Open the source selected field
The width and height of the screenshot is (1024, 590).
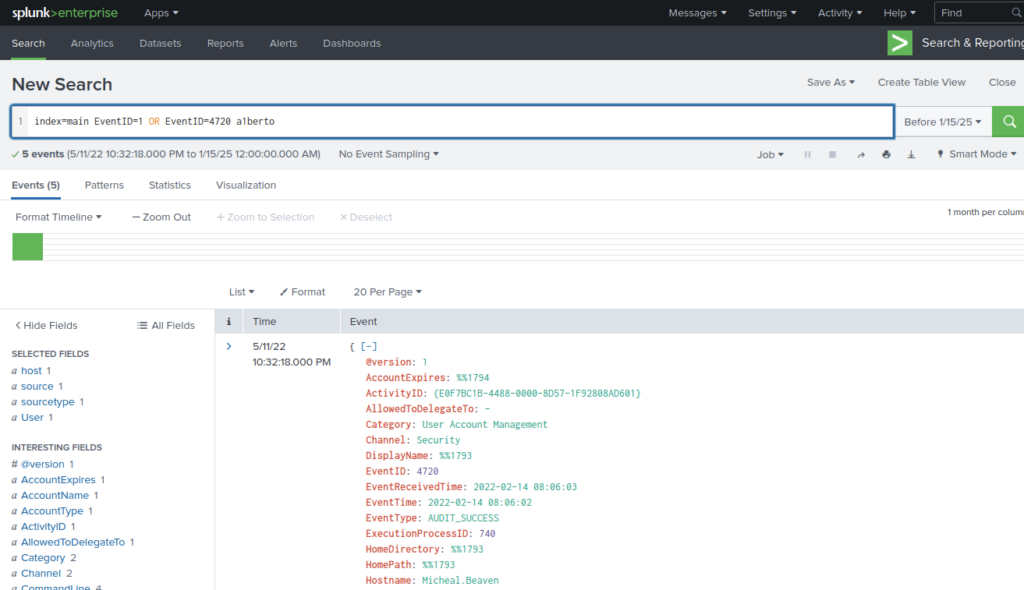(x=37, y=386)
